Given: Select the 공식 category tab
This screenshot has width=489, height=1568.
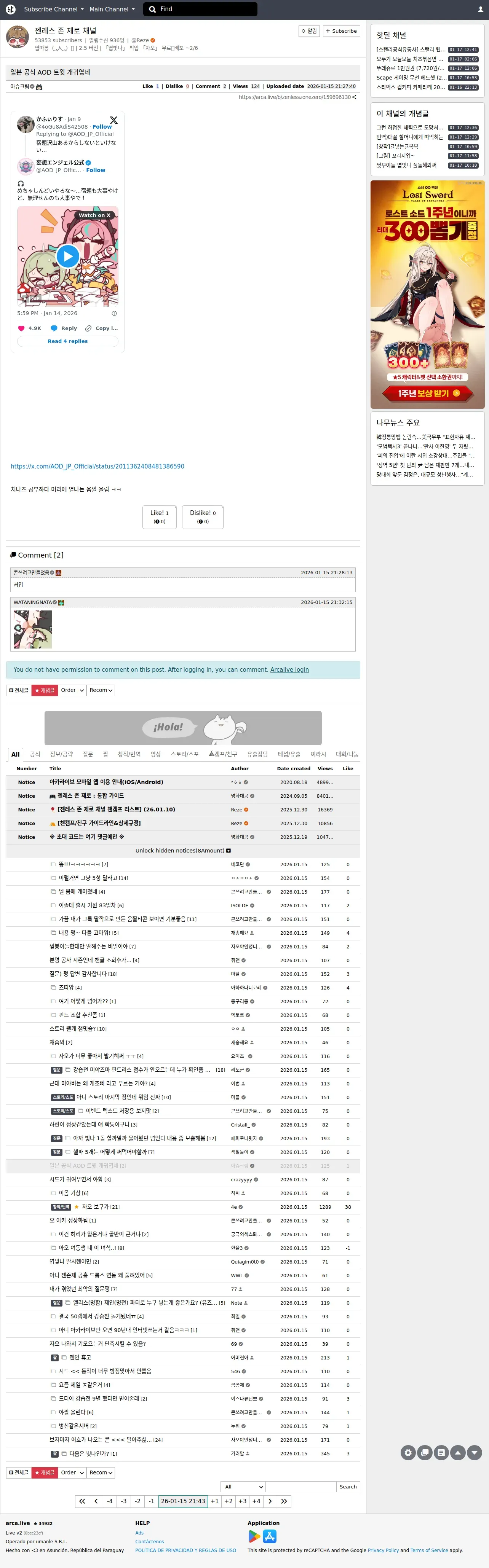Looking at the screenshot, I should click(35, 754).
